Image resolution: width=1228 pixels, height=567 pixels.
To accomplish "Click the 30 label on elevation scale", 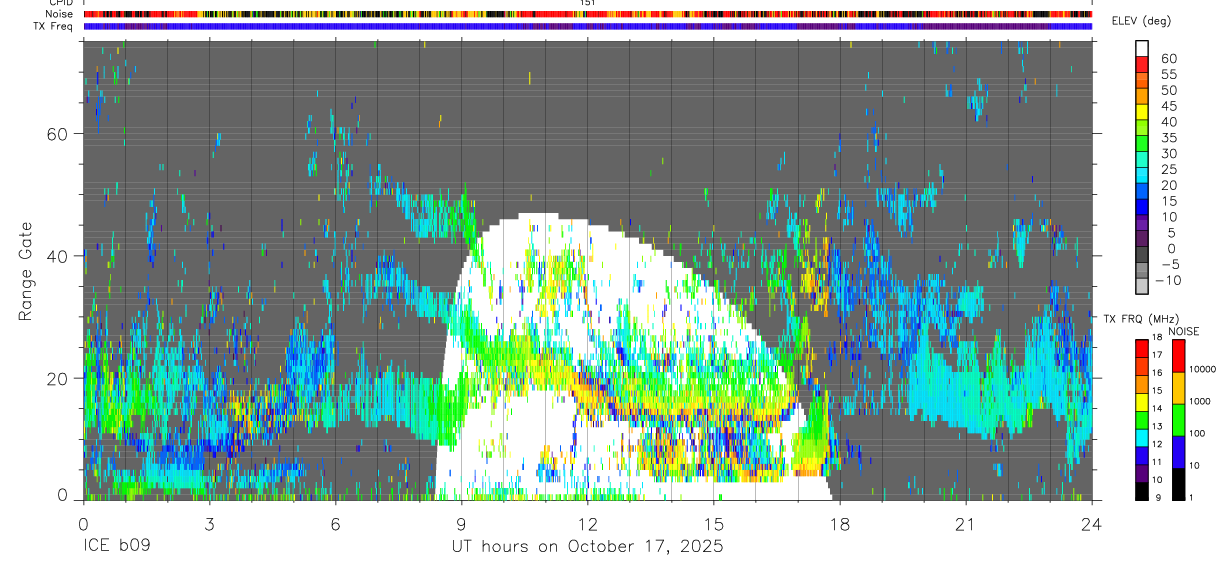I will click(x=1169, y=154).
